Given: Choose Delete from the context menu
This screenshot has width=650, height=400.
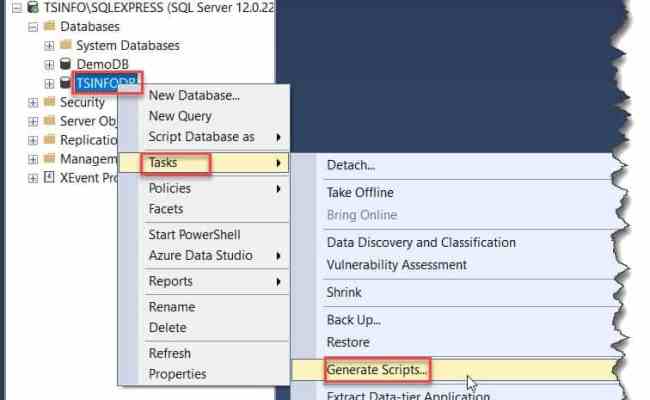Looking at the screenshot, I should click(x=204, y=327).
